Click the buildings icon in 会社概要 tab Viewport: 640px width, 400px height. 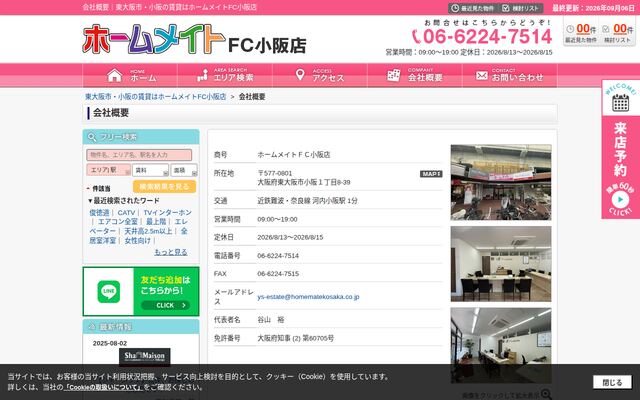[393, 75]
